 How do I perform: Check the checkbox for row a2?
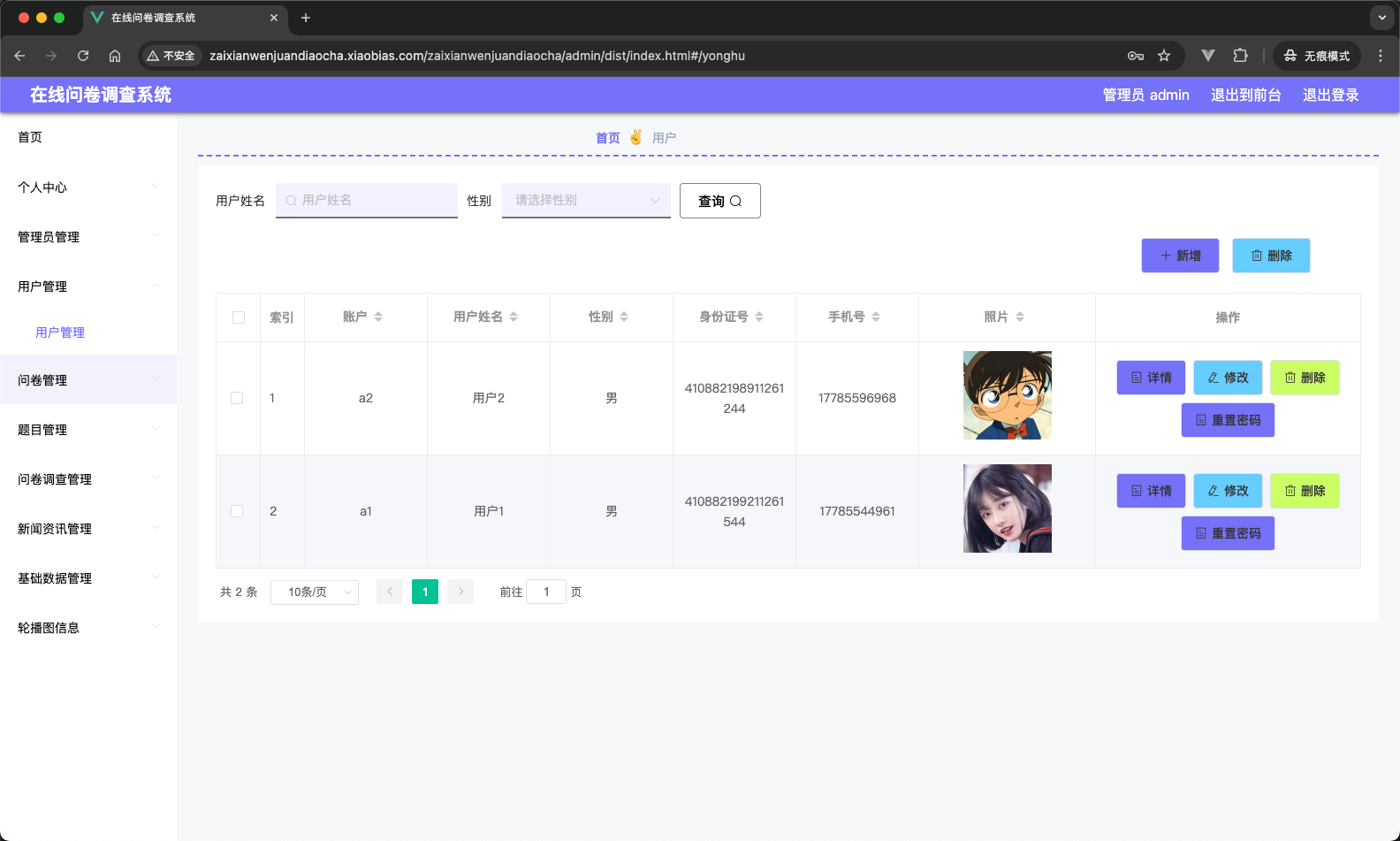[237, 398]
